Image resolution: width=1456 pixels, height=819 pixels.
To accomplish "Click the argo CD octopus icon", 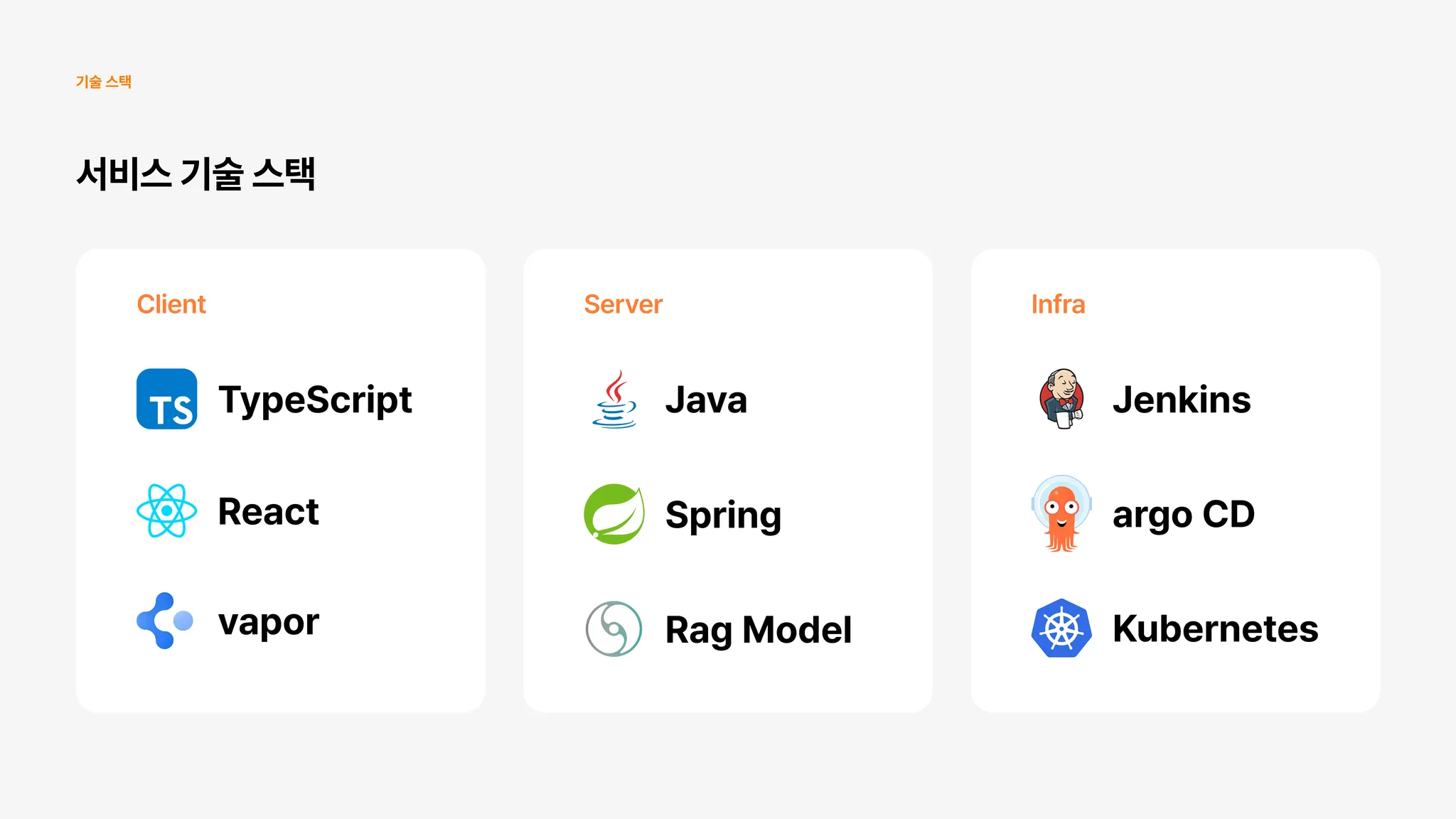I will click(x=1061, y=513).
